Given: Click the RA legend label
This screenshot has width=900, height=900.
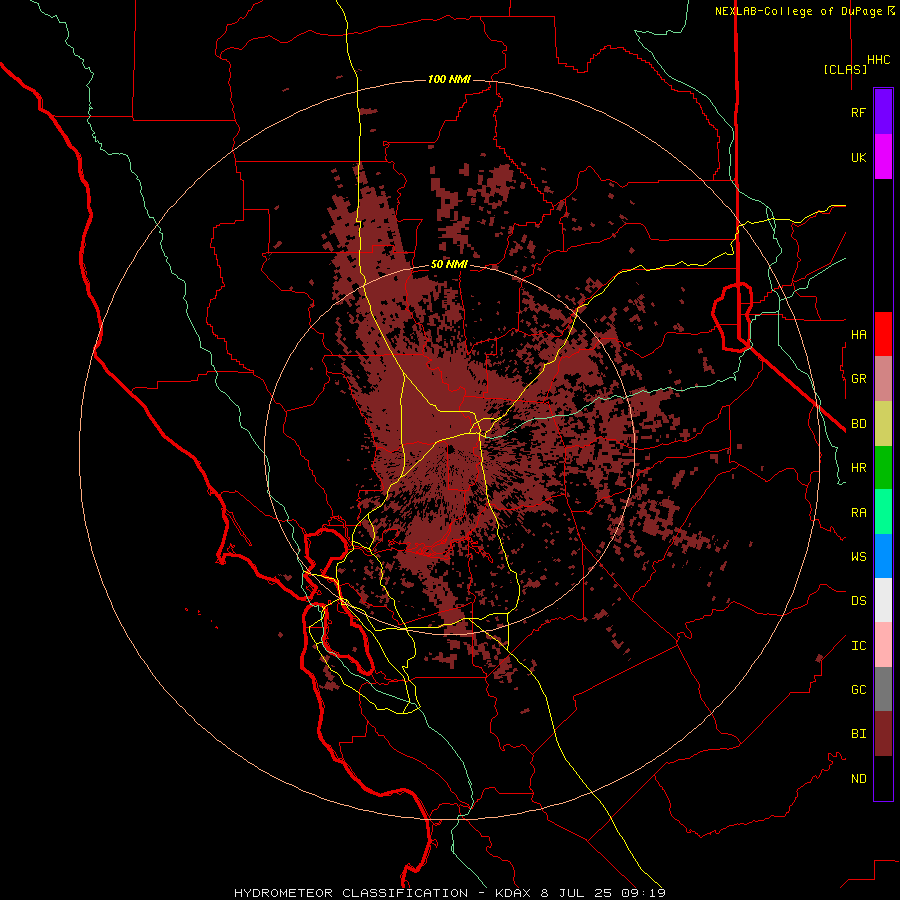Looking at the screenshot, I should (x=859, y=513).
